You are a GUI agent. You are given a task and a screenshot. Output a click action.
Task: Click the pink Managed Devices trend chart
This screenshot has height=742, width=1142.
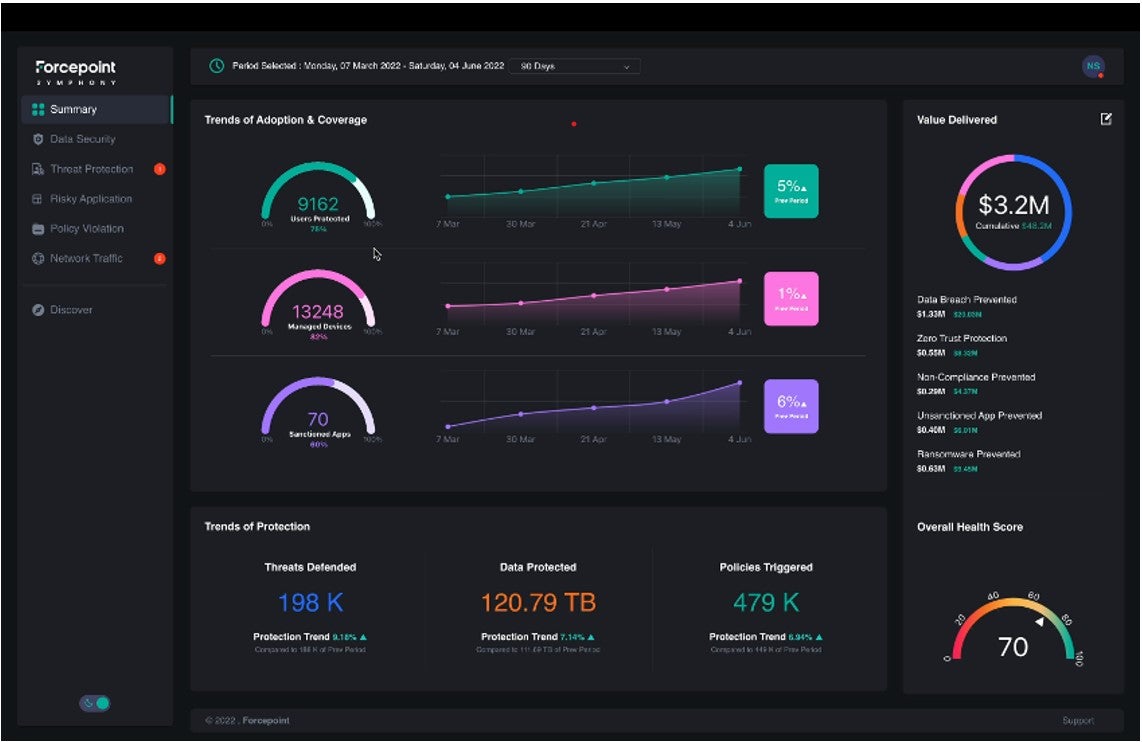[x=594, y=299]
